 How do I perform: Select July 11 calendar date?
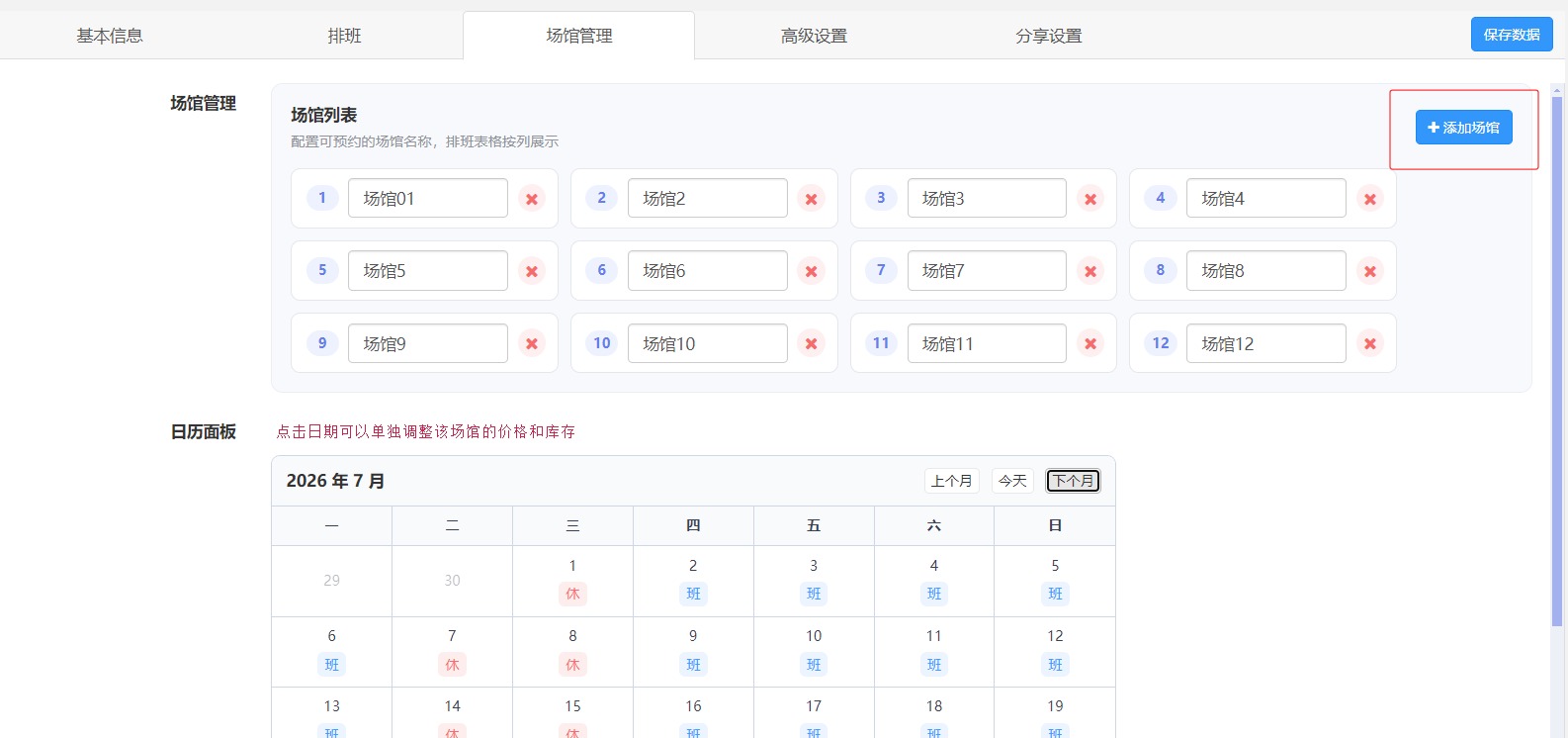[x=934, y=652]
